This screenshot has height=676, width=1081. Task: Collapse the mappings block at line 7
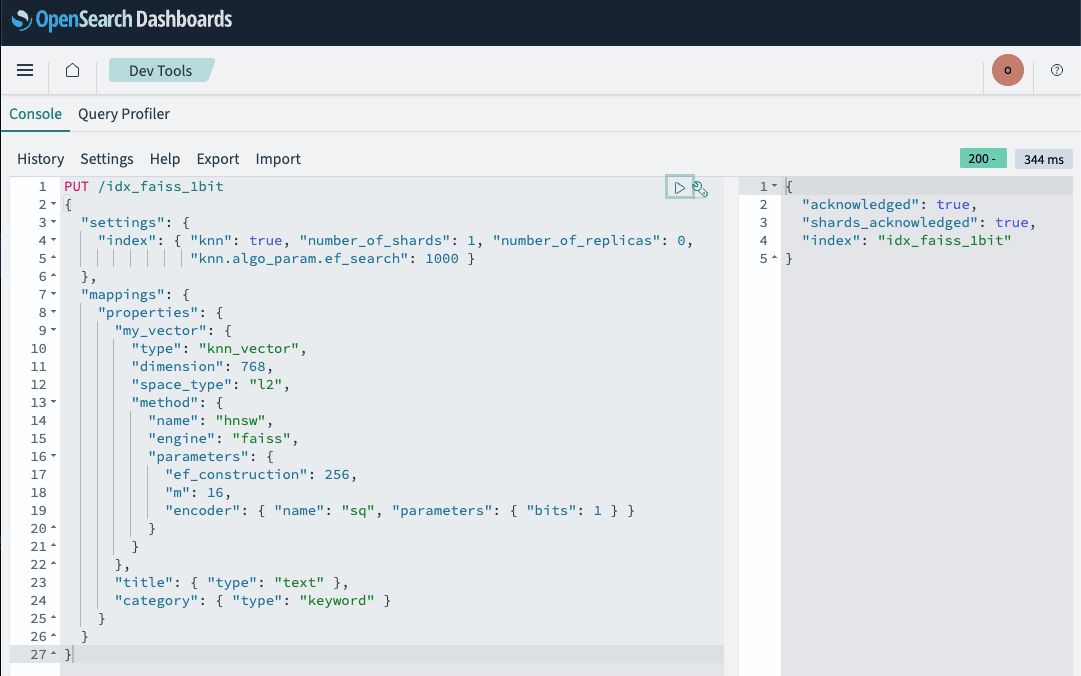point(54,294)
